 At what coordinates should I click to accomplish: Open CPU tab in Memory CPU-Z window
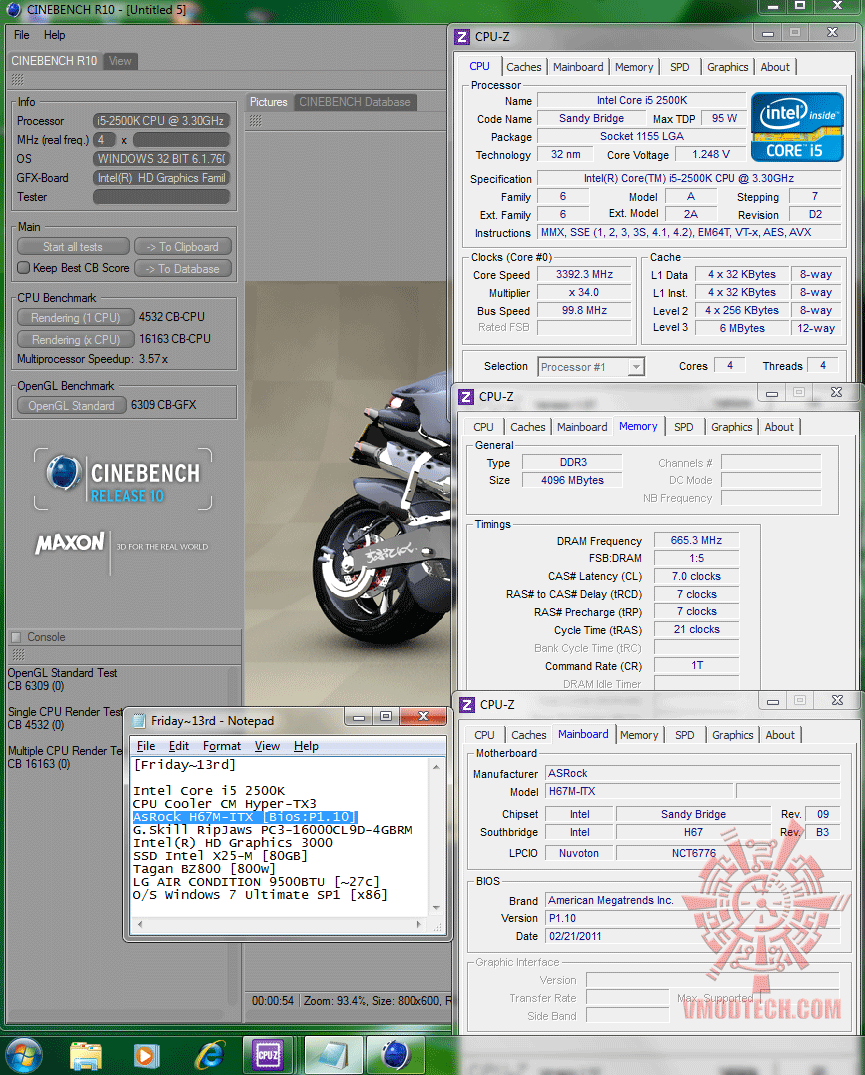483,427
